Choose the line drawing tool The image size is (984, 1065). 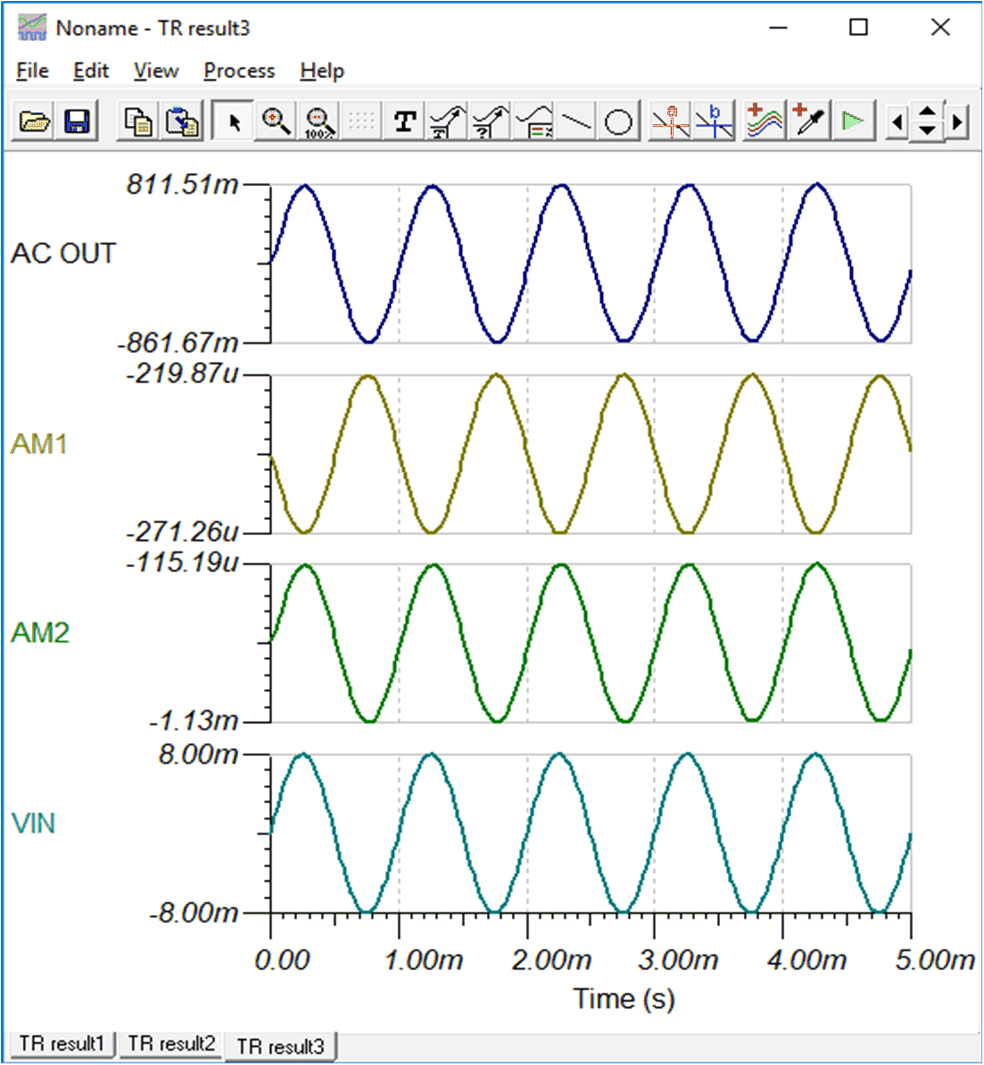(576, 122)
